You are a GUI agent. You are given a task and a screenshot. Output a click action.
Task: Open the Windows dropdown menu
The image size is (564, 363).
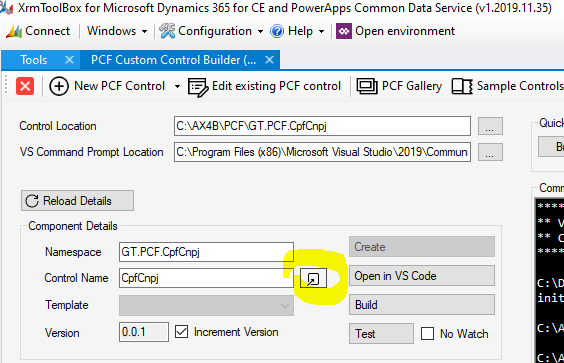tap(117, 31)
